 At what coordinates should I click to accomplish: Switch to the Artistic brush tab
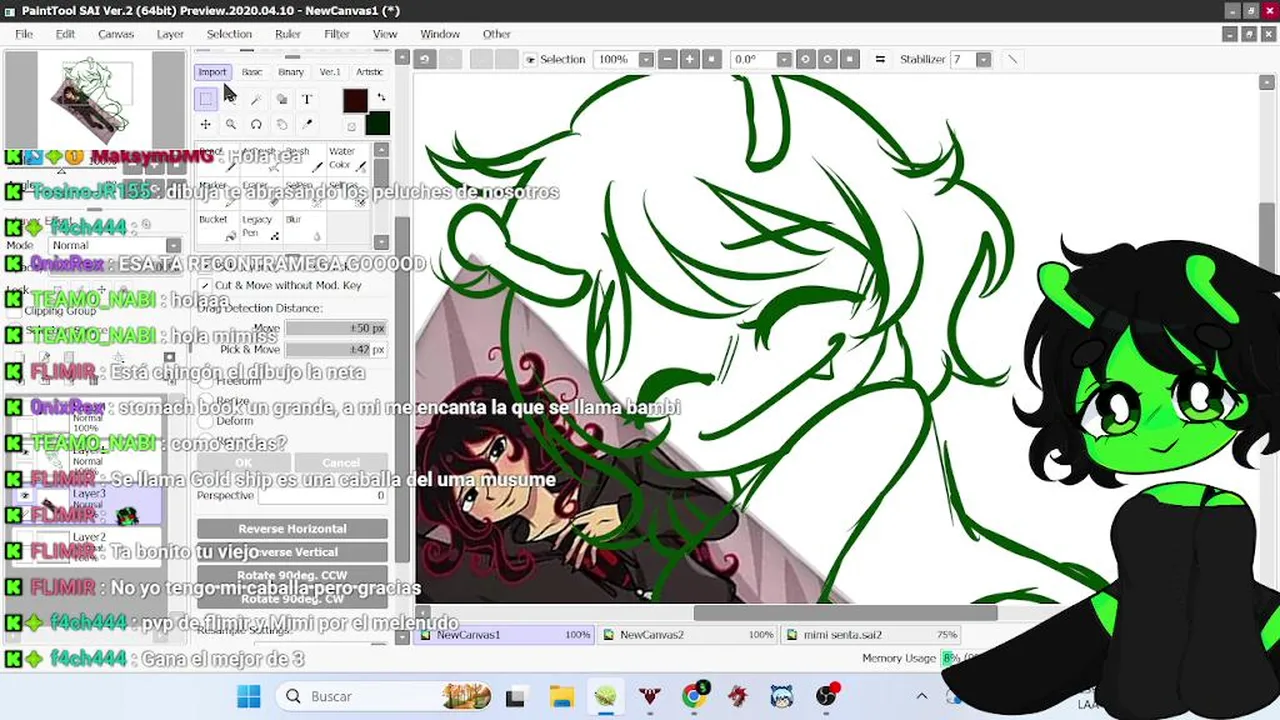coord(369,72)
